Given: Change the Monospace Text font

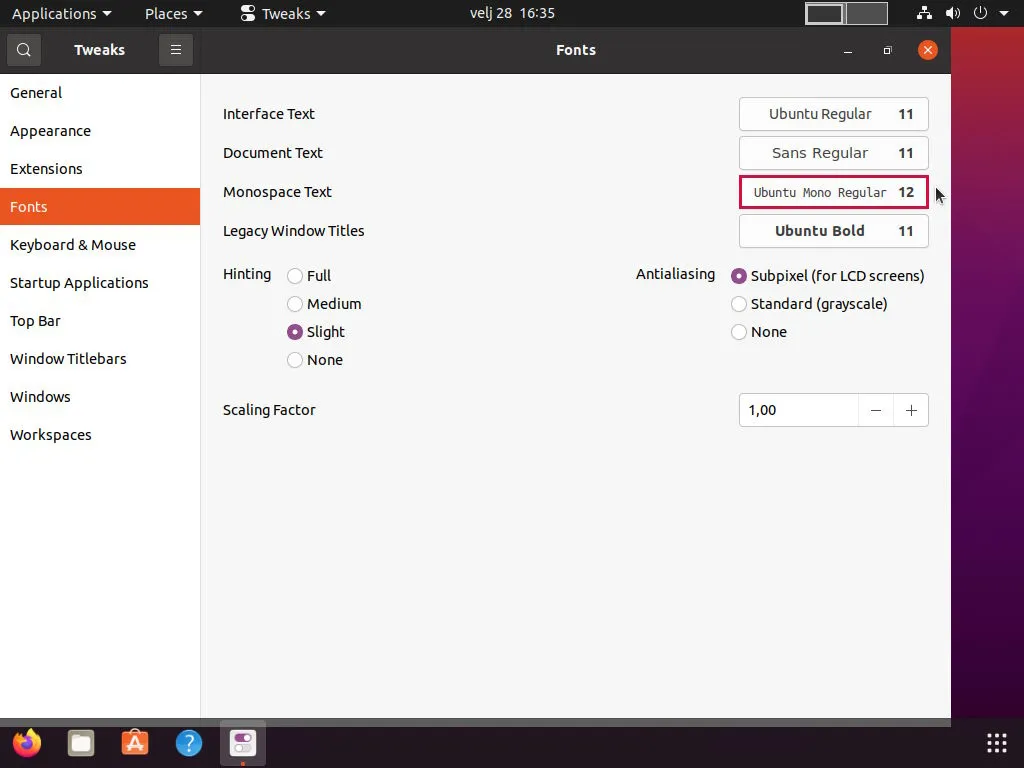Looking at the screenshot, I should [x=833, y=192].
